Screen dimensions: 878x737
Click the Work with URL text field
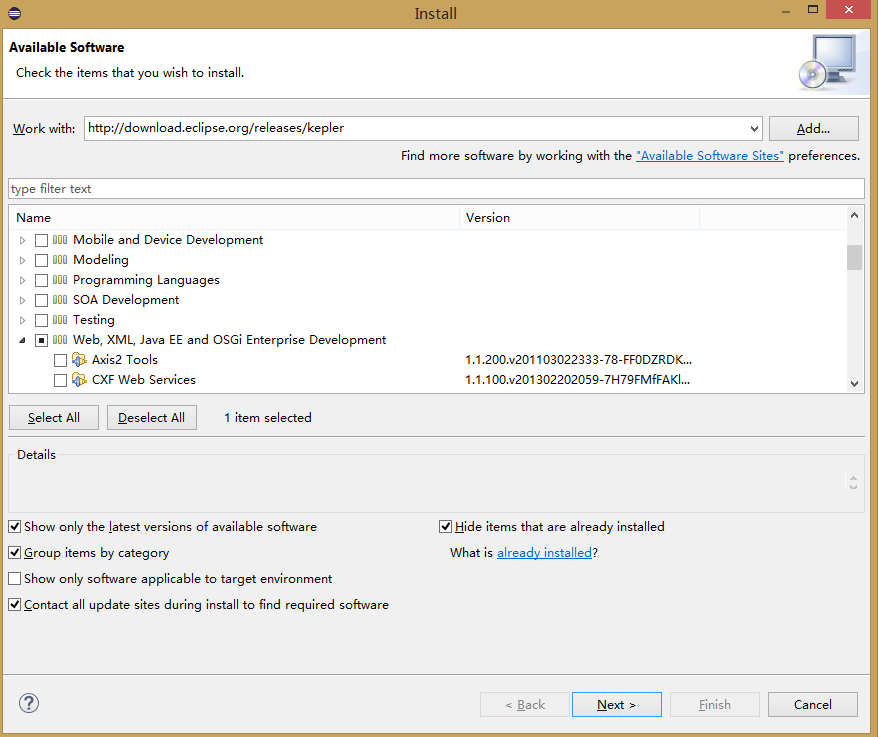pos(416,128)
